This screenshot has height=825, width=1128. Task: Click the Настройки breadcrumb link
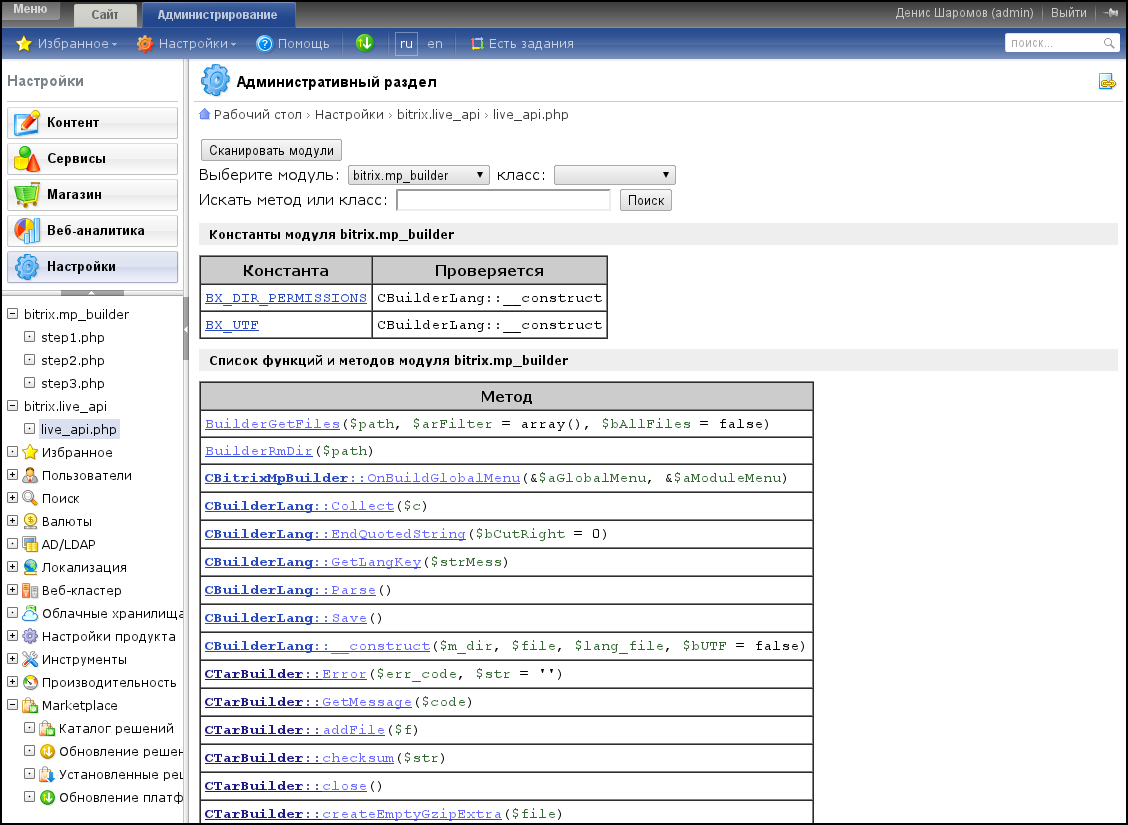point(349,114)
